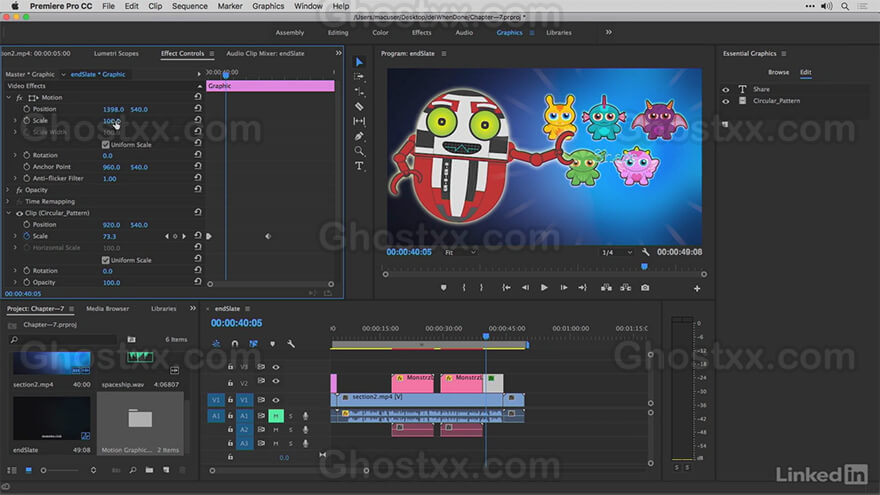Toggle Motion Rotation stopwatch animation
This screenshot has height=495, width=880.
[x=26, y=155]
